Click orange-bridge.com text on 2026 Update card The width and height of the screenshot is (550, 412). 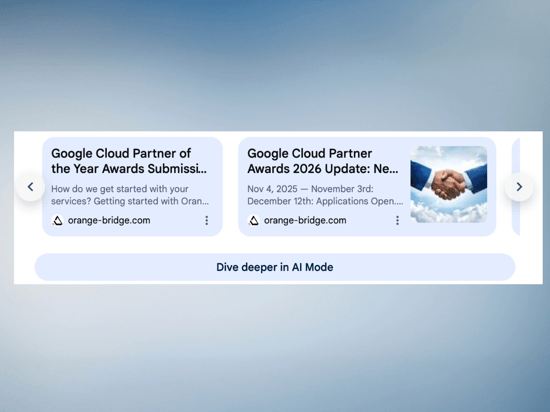[x=305, y=220]
